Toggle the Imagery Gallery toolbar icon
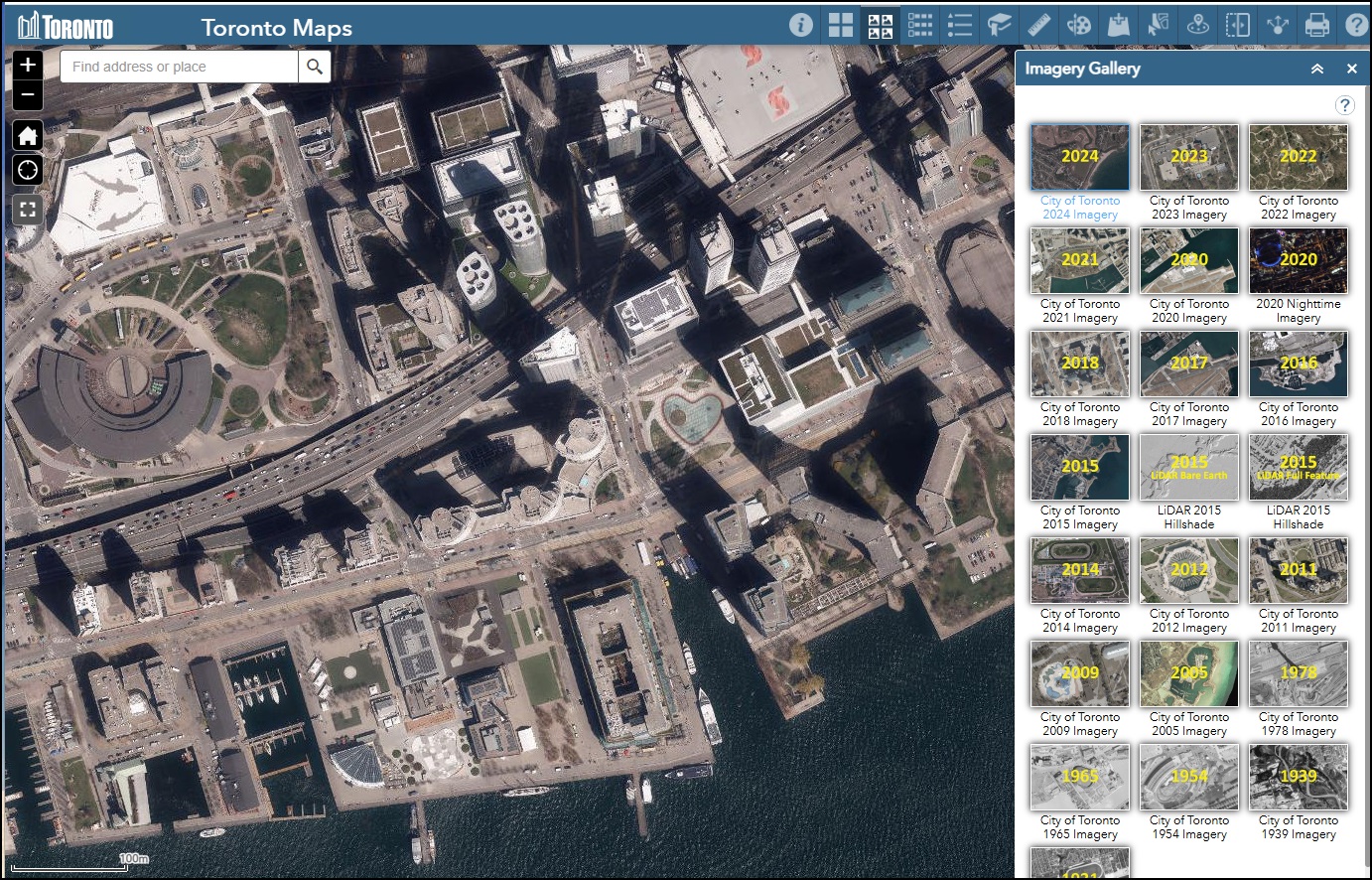The image size is (1372, 880). pyautogui.click(x=881, y=25)
